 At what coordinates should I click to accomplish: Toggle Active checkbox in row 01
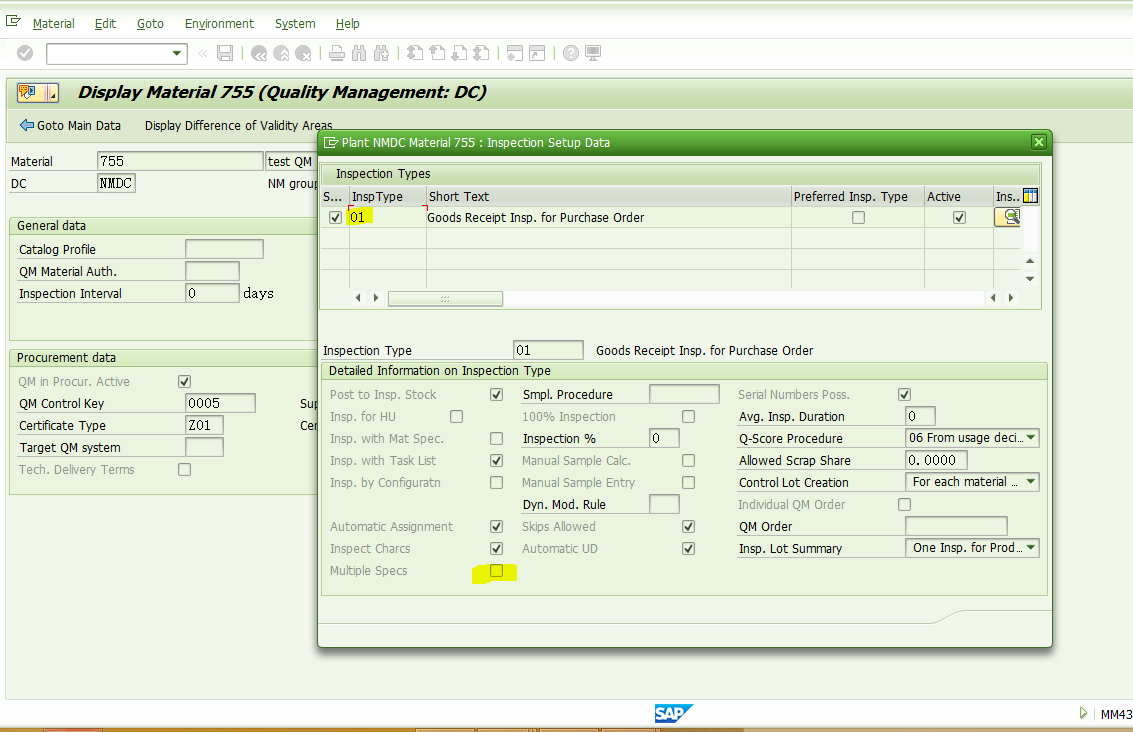click(x=960, y=218)
